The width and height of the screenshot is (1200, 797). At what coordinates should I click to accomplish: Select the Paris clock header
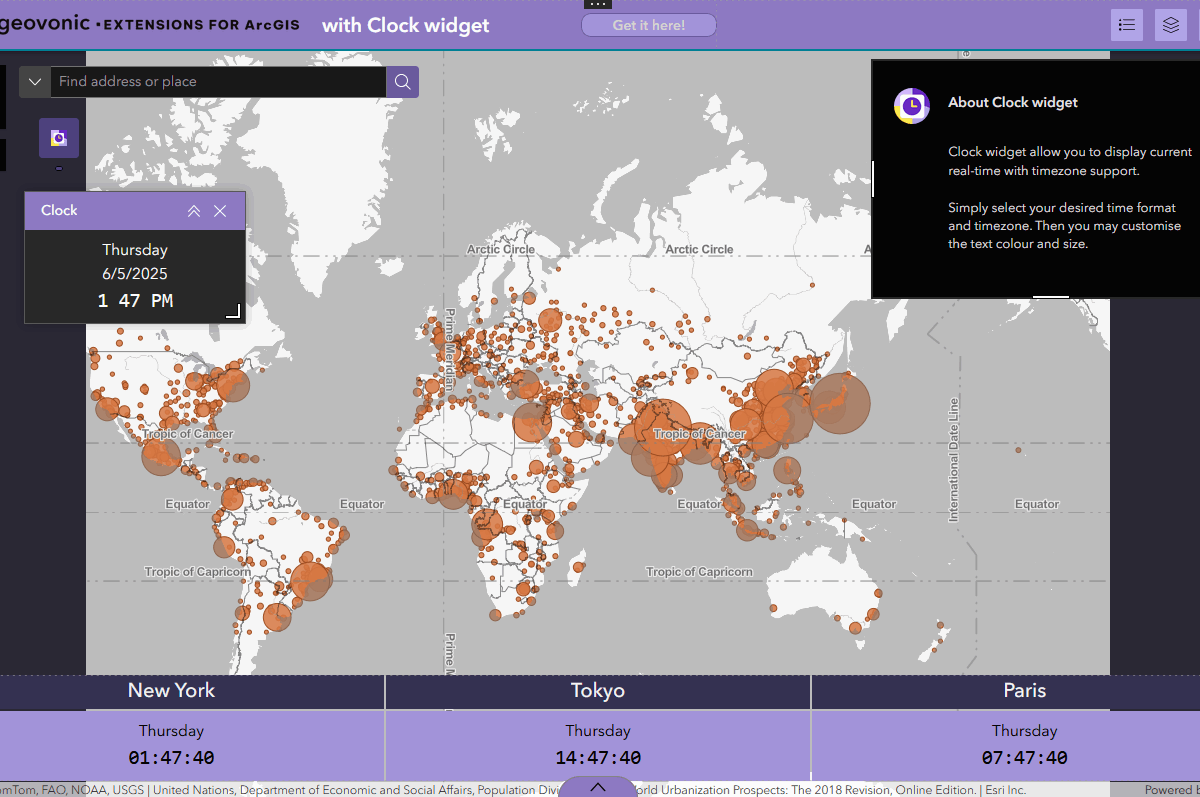click(x=1025, y=690)
